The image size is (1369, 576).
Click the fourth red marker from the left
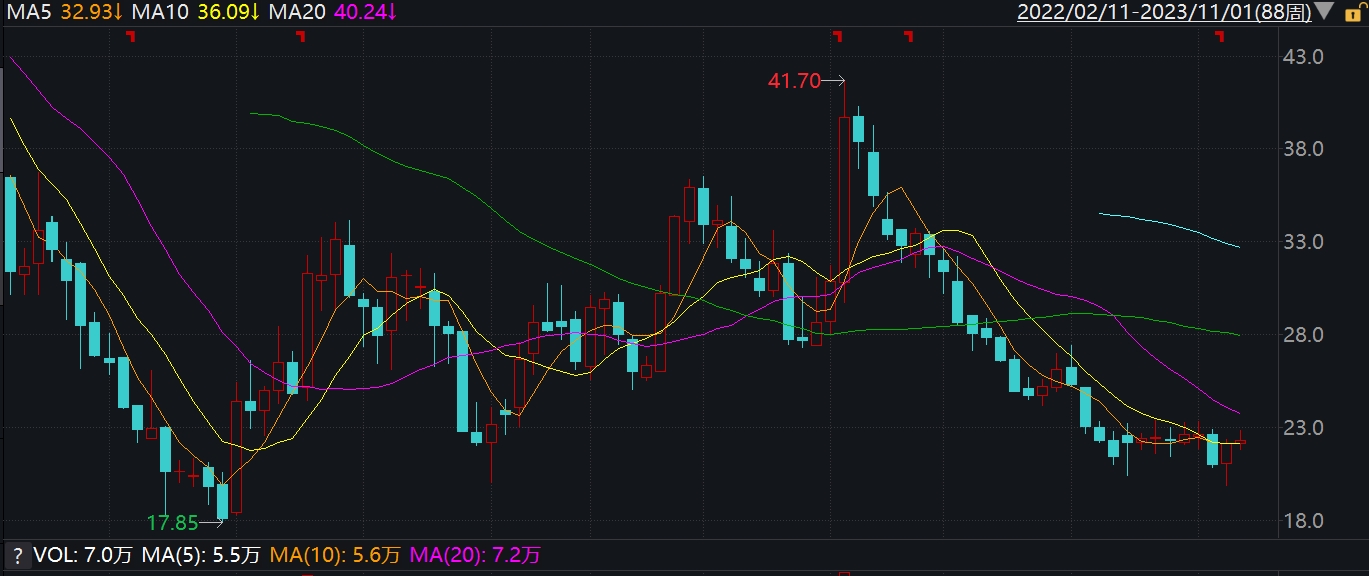(908, 37)
